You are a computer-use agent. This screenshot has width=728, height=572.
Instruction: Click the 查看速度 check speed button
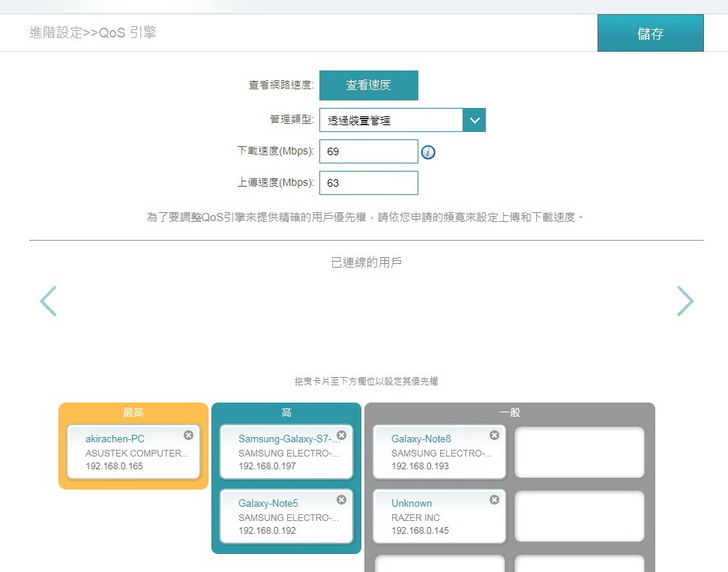coord(368,86)
